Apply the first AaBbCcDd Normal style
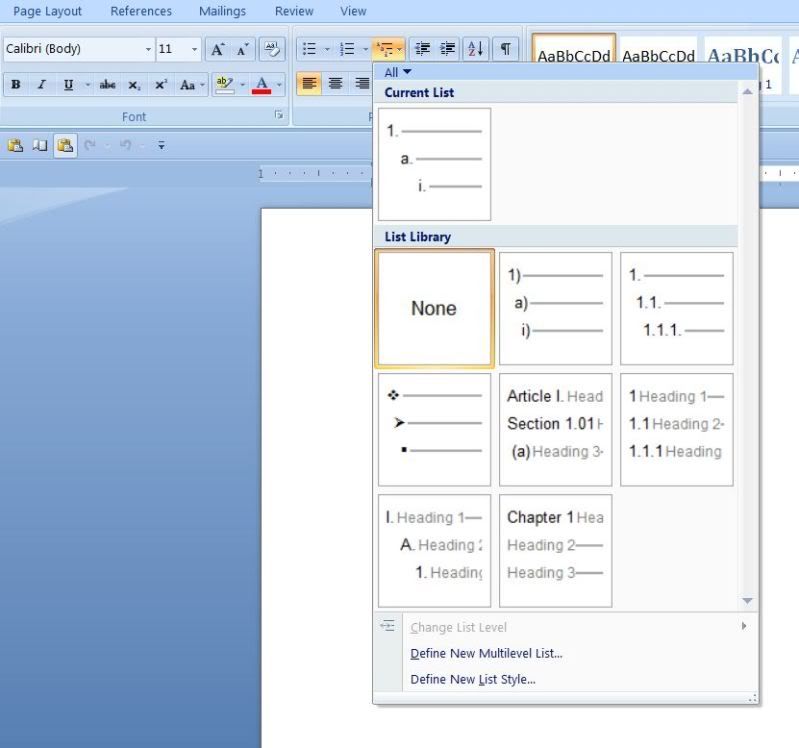 coord(574,49)
